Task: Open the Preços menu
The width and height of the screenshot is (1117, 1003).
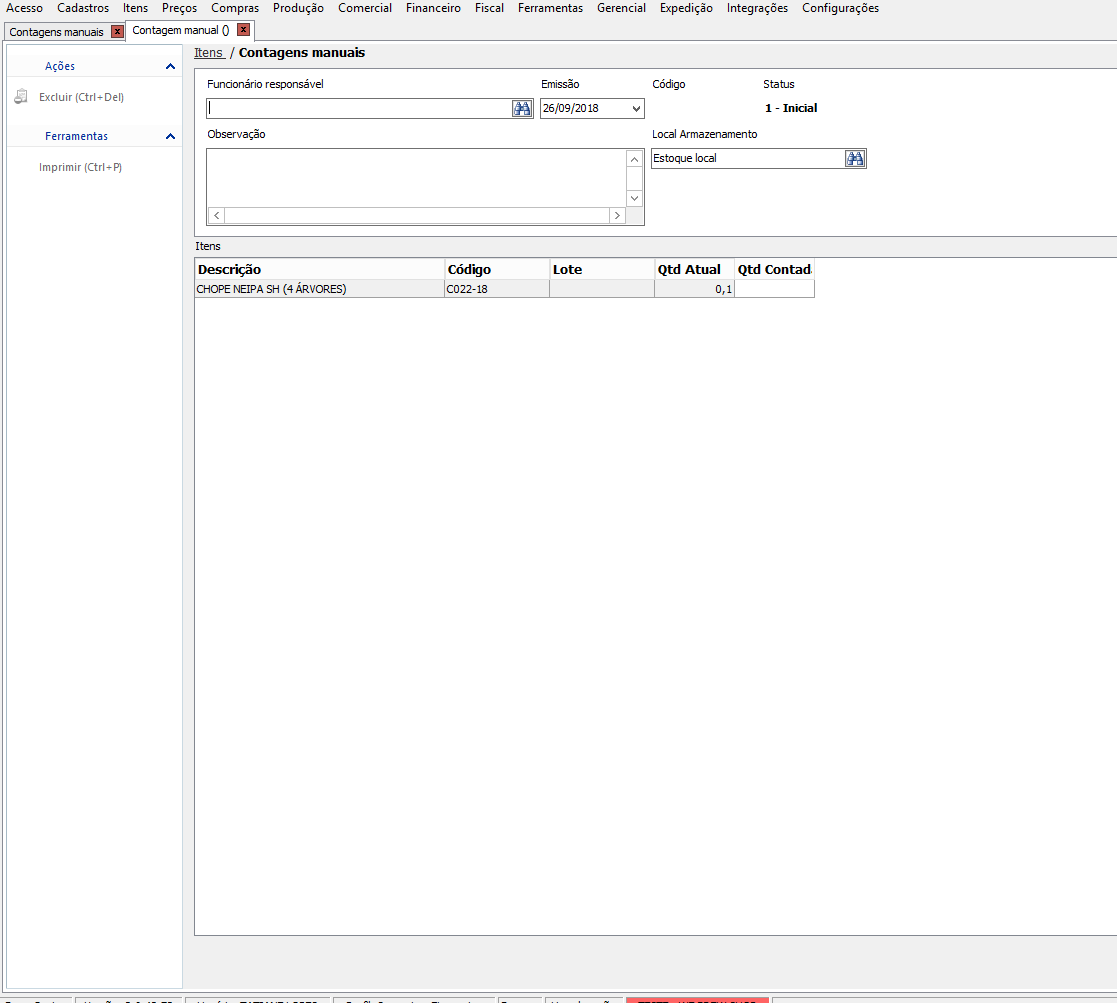Action: (180, 8)
